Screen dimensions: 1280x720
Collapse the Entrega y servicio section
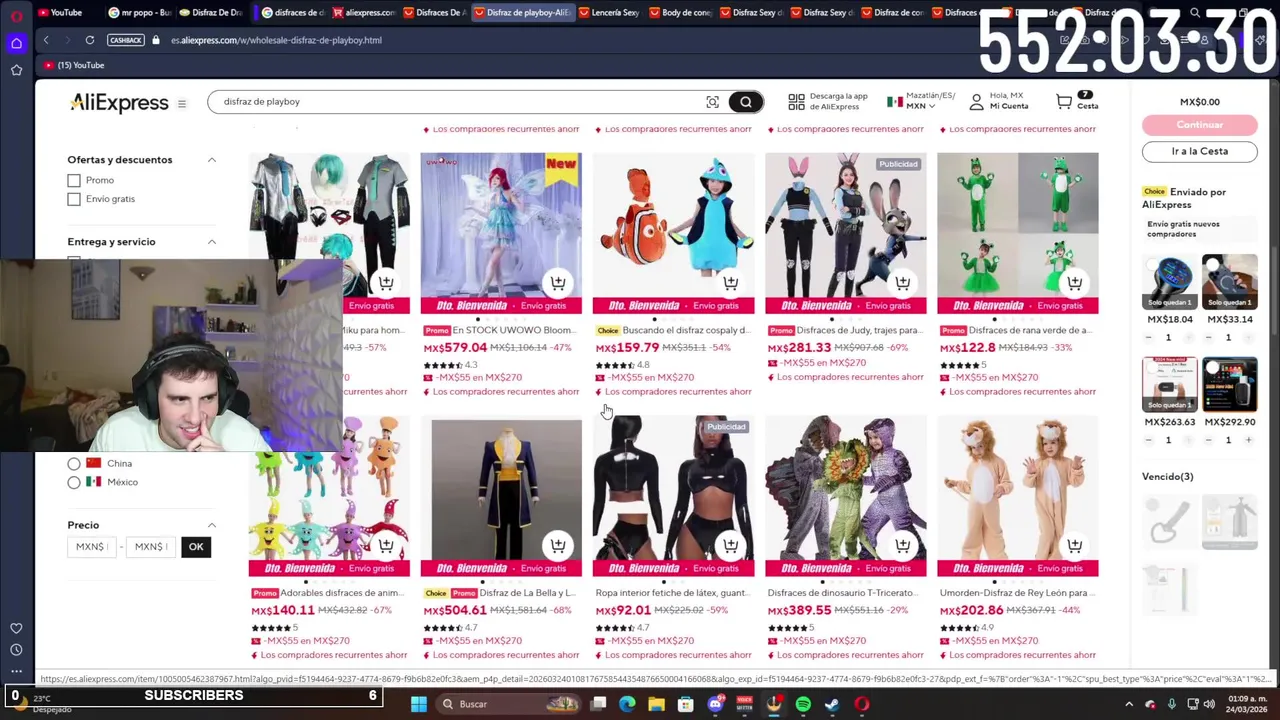click(211, 242)
